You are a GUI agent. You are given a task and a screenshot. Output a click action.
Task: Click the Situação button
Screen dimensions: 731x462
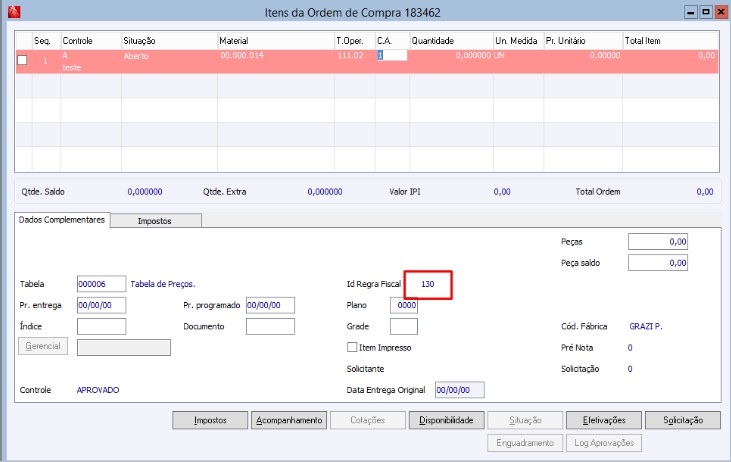525,420
